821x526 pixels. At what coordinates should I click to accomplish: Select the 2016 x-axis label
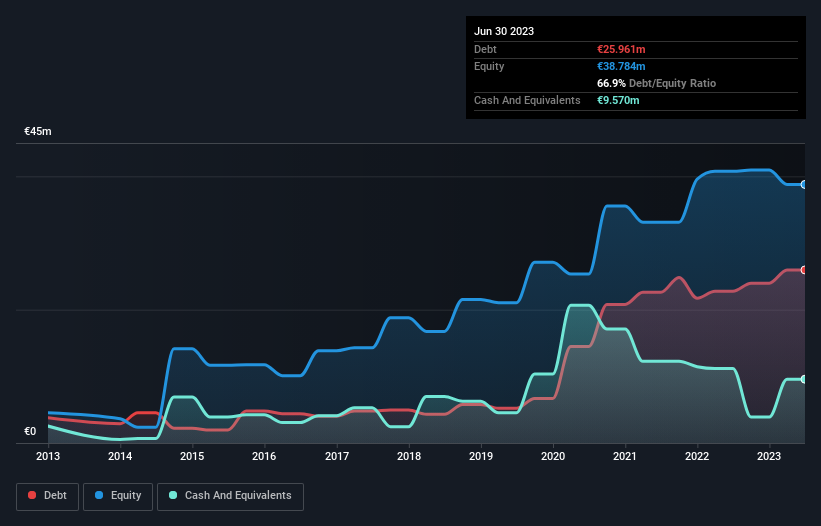264,456
